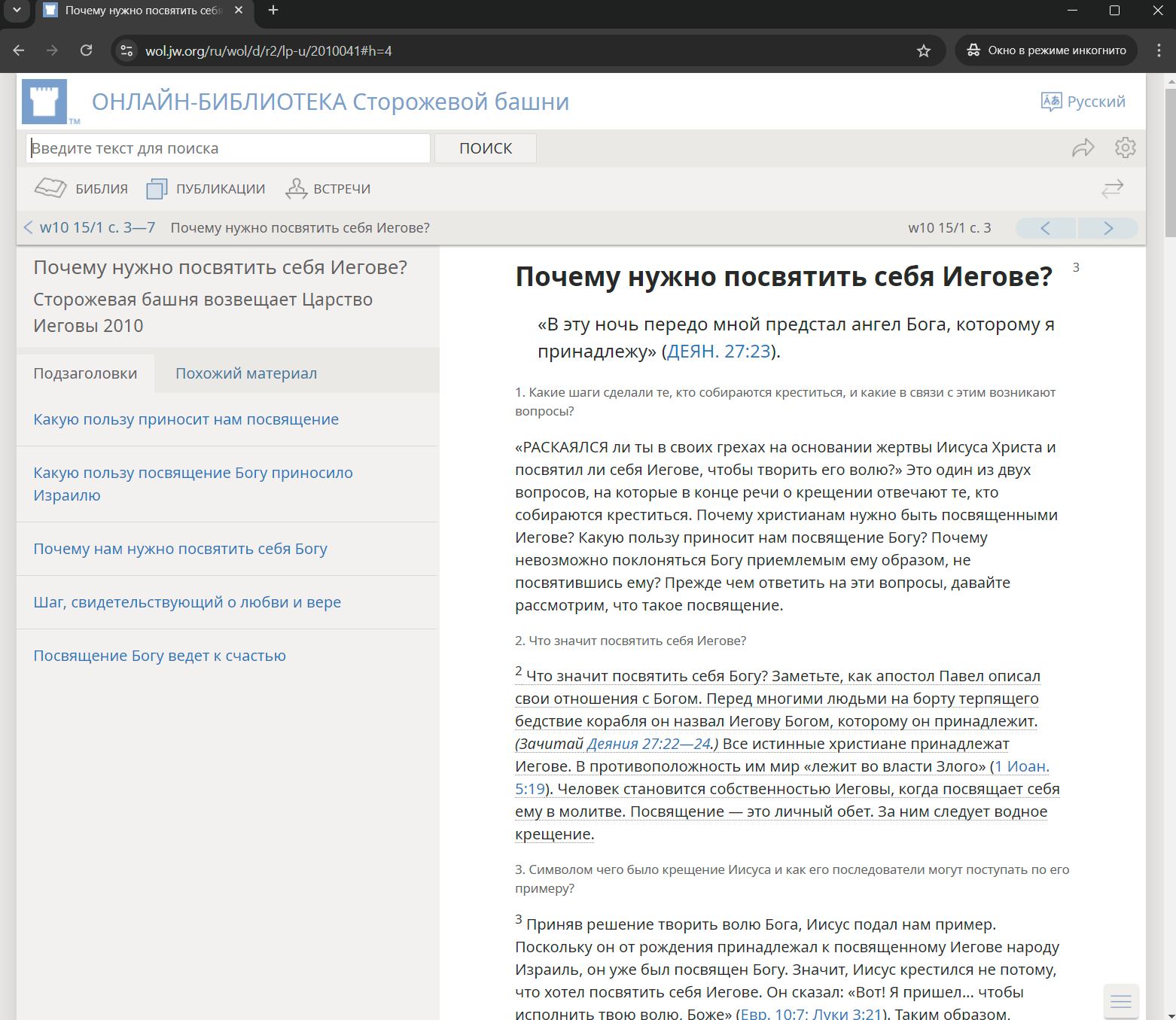Click the ПОИСК button

(x=486, y=148)
